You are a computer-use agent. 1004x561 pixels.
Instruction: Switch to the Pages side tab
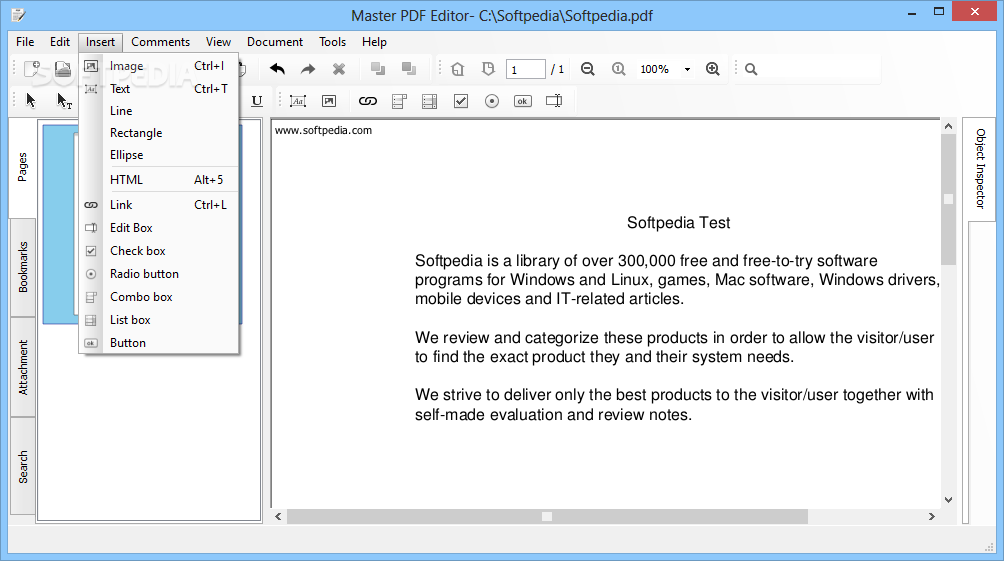point(22,167)
